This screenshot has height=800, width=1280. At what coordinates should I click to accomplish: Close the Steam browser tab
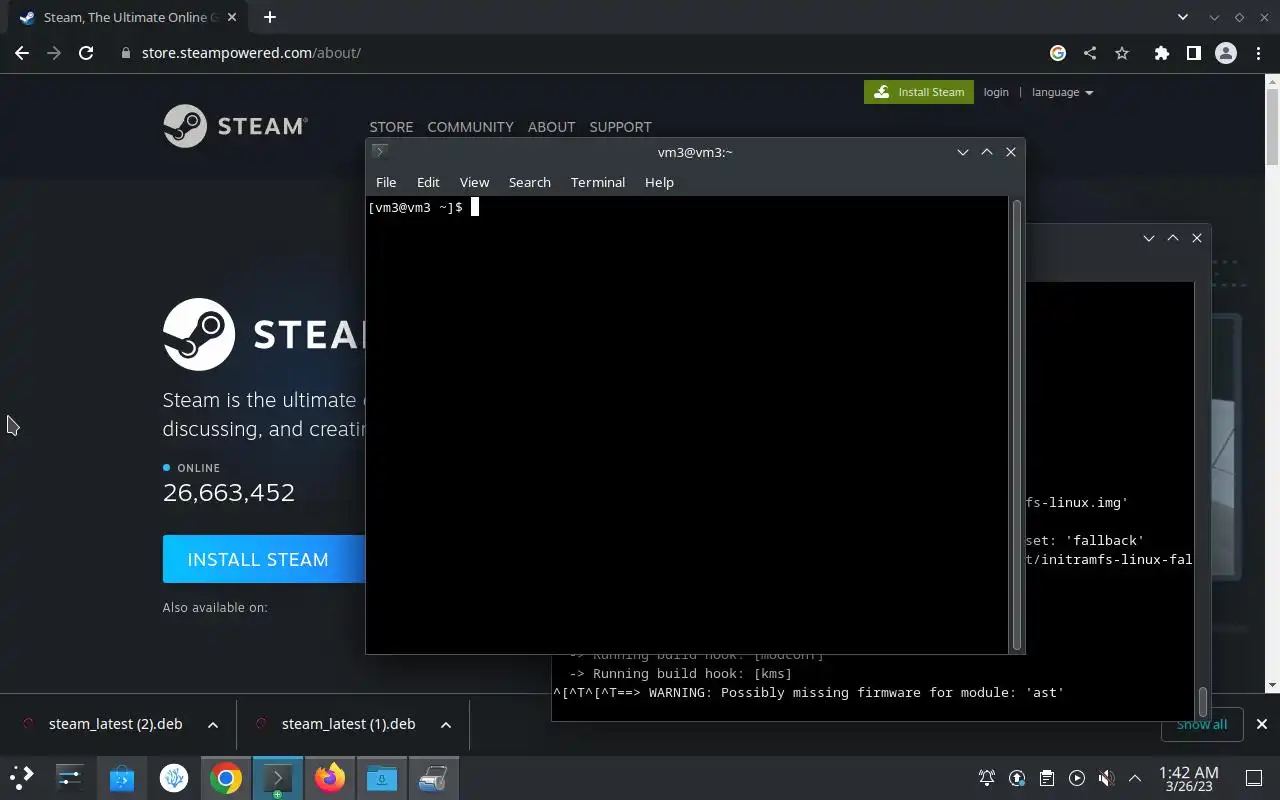[234, 17]
